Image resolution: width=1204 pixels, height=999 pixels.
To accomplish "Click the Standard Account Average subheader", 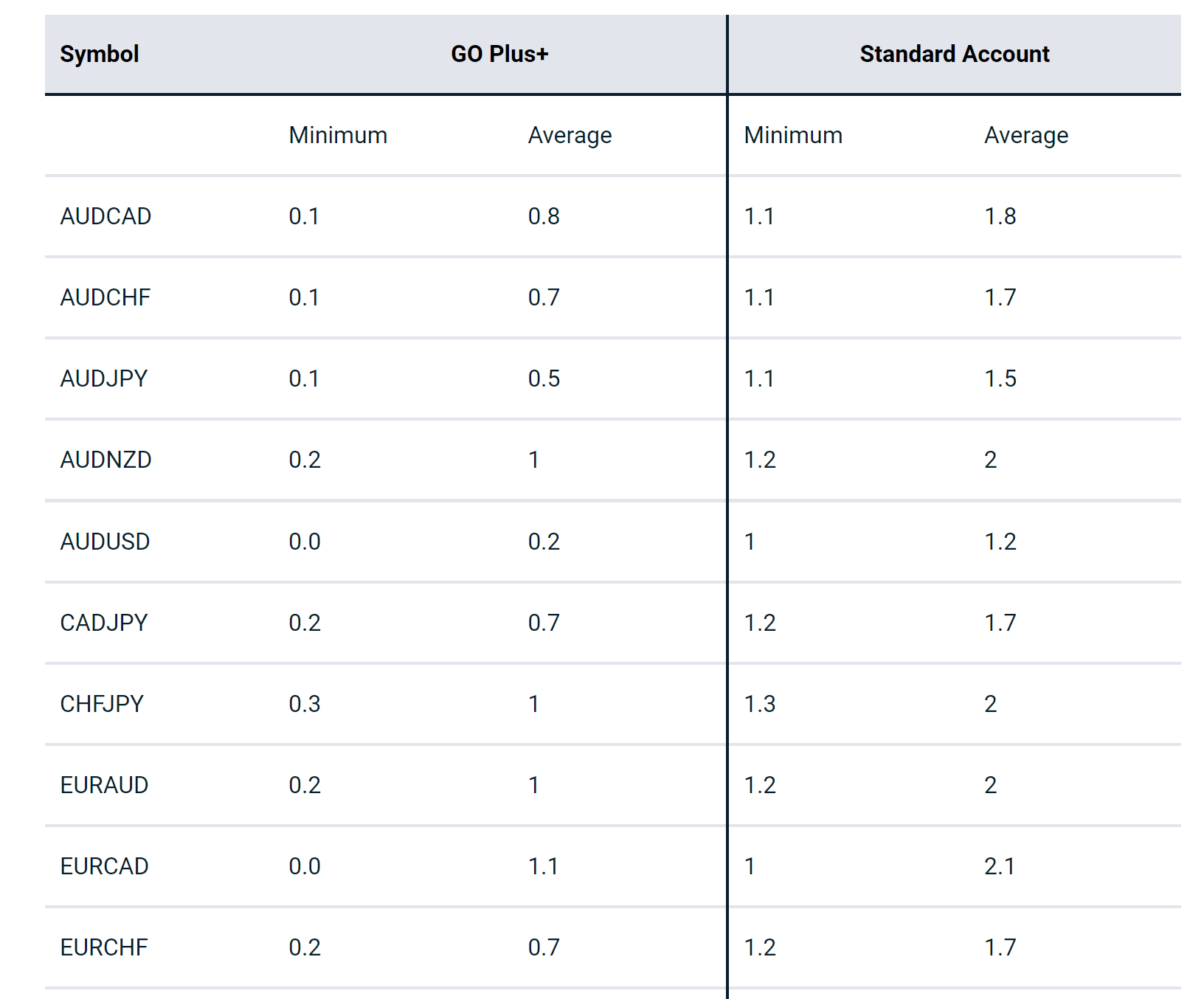I will 1026,135.
